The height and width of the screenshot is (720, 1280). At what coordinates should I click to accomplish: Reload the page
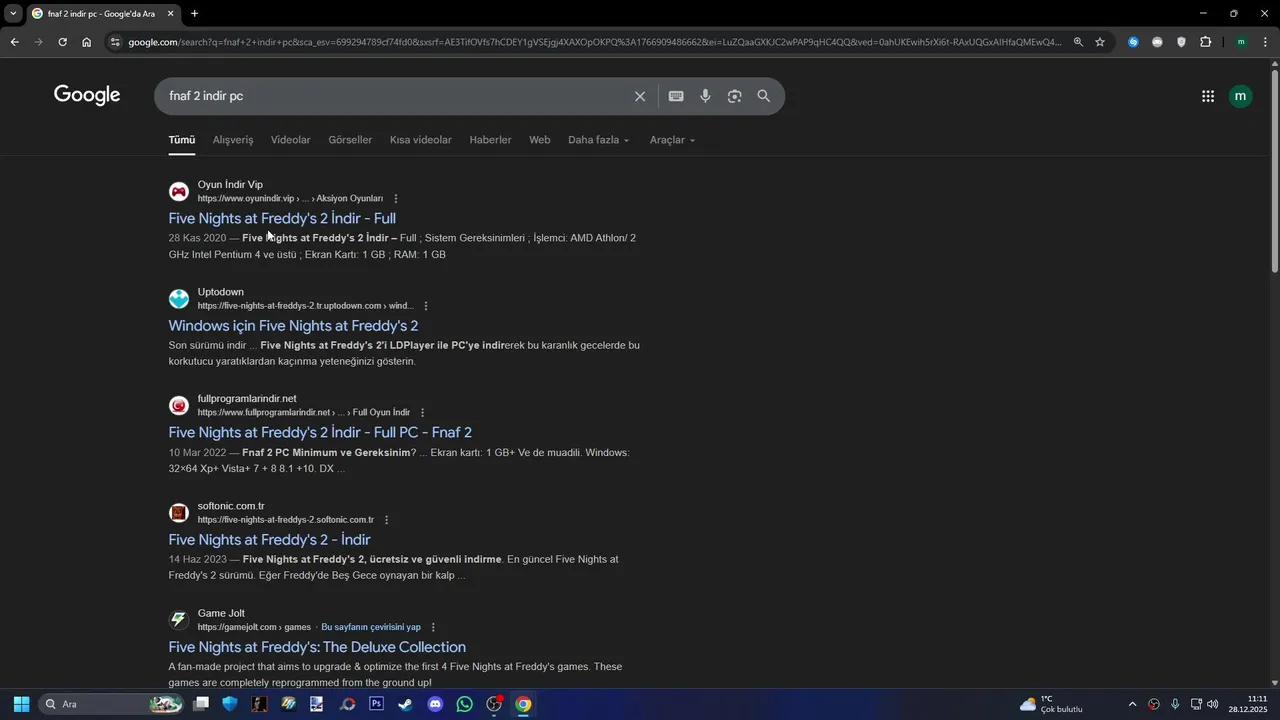point(62,42)
